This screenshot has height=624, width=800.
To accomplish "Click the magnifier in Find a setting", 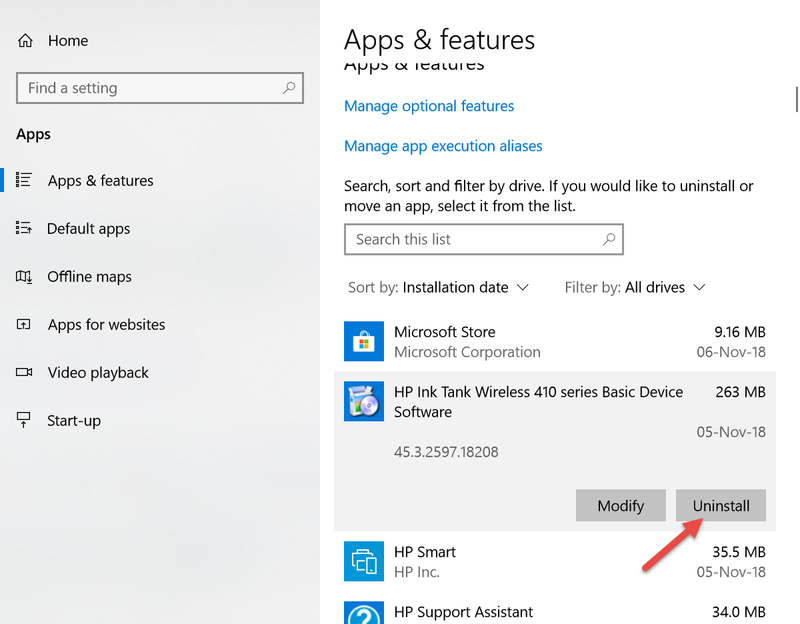I will pos(289,88).
